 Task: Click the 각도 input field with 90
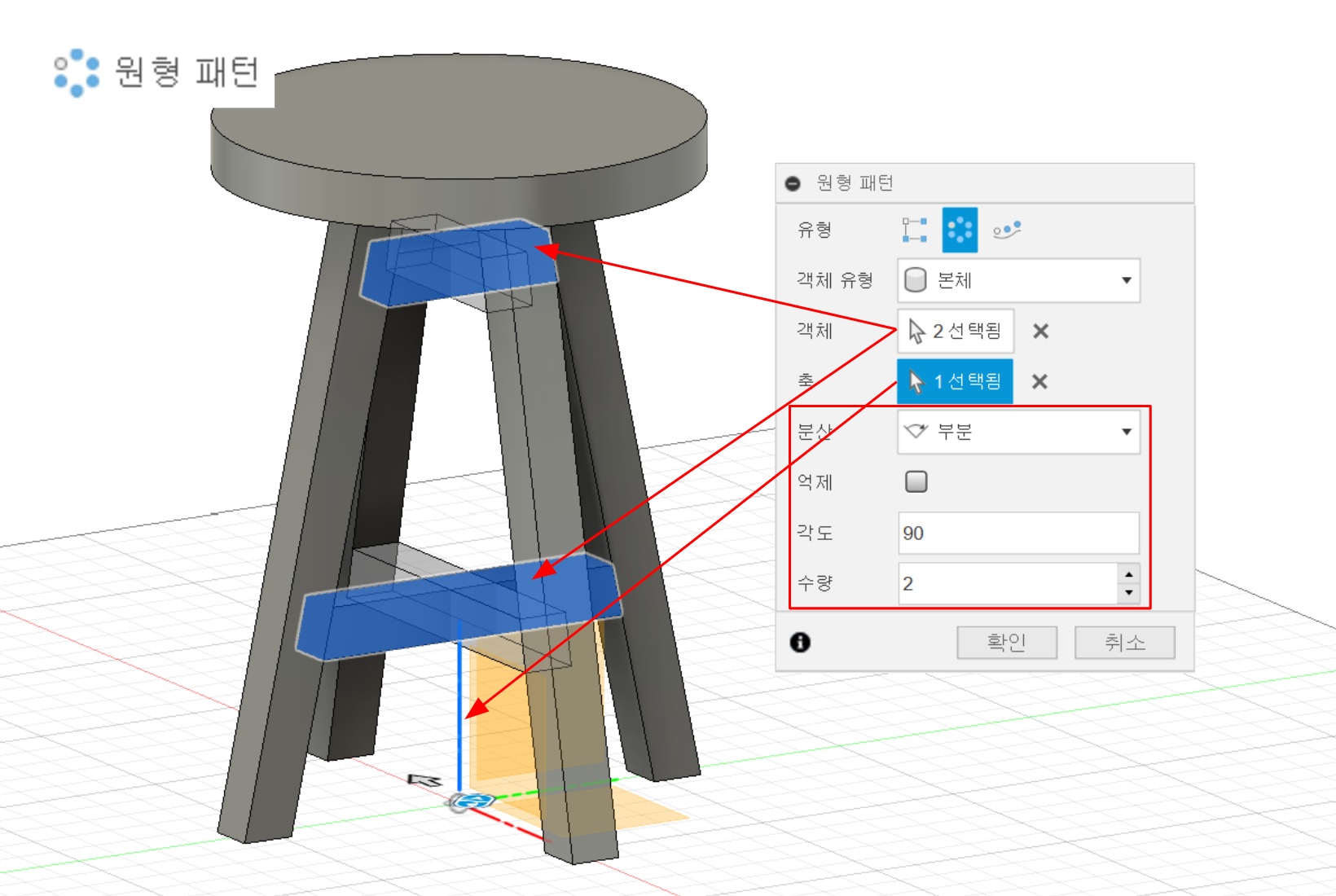(1018, 533)
